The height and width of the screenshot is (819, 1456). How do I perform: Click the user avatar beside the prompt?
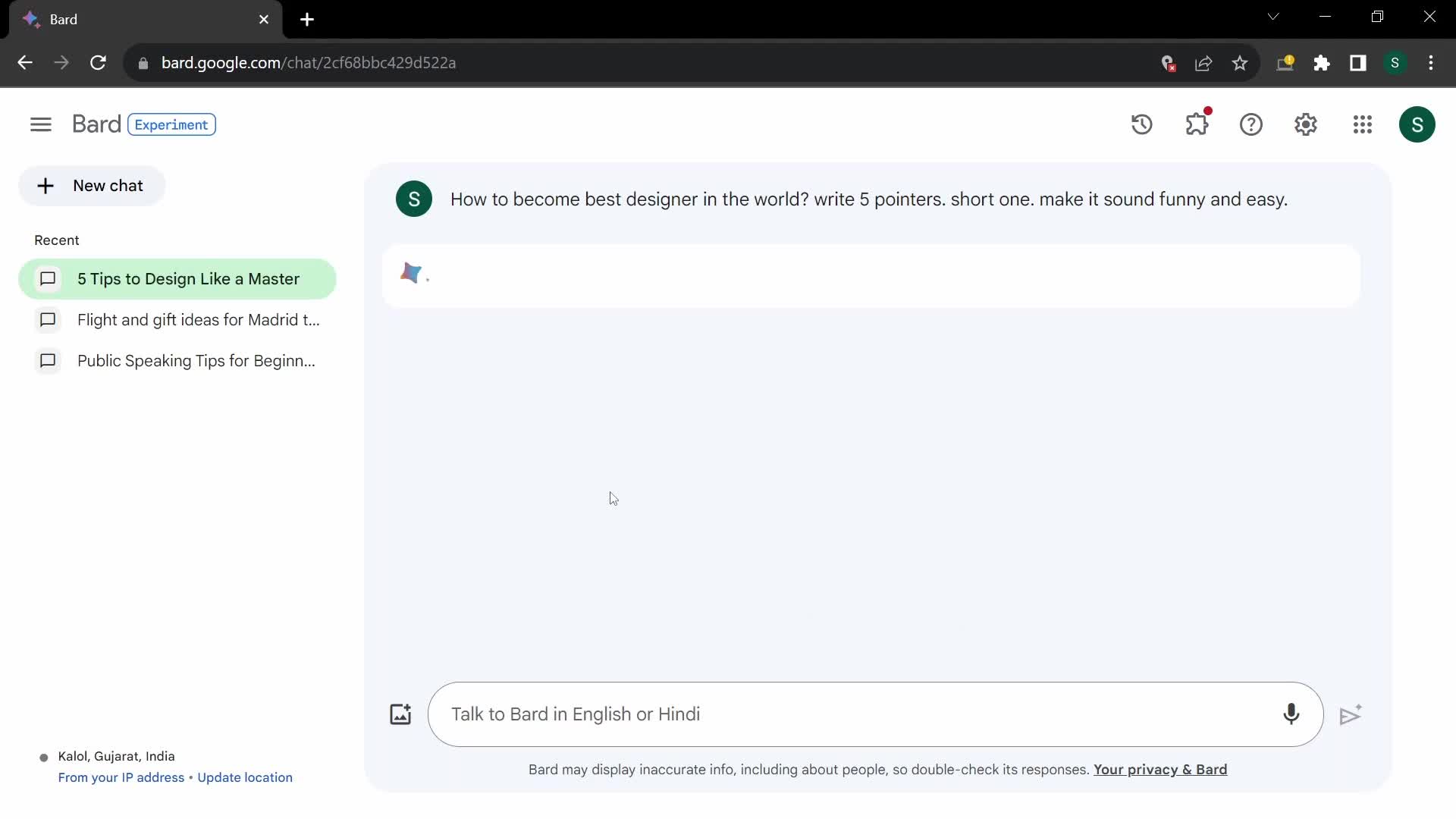tap(414, 199)
